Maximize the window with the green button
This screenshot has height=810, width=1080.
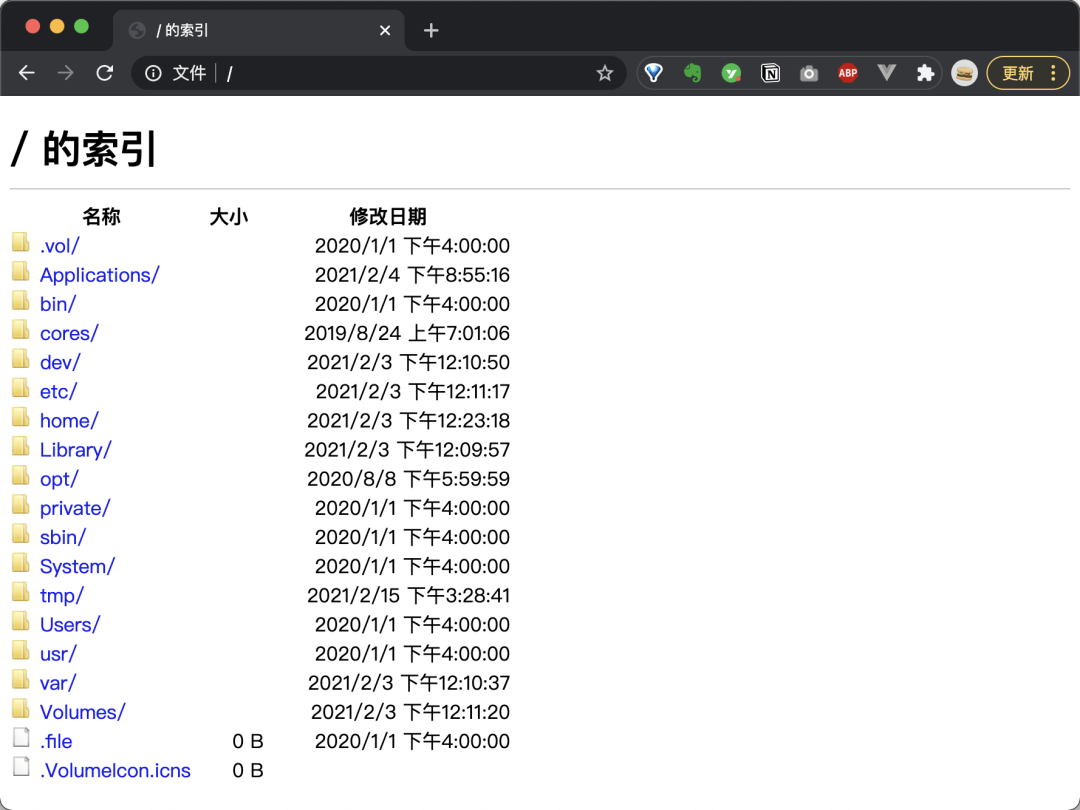click(81, 27)
